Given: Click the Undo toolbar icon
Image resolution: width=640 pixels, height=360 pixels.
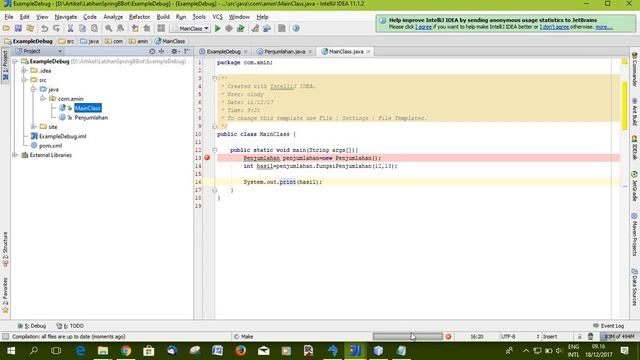Looking at the screenshot, I should click(x=44, y=28).
